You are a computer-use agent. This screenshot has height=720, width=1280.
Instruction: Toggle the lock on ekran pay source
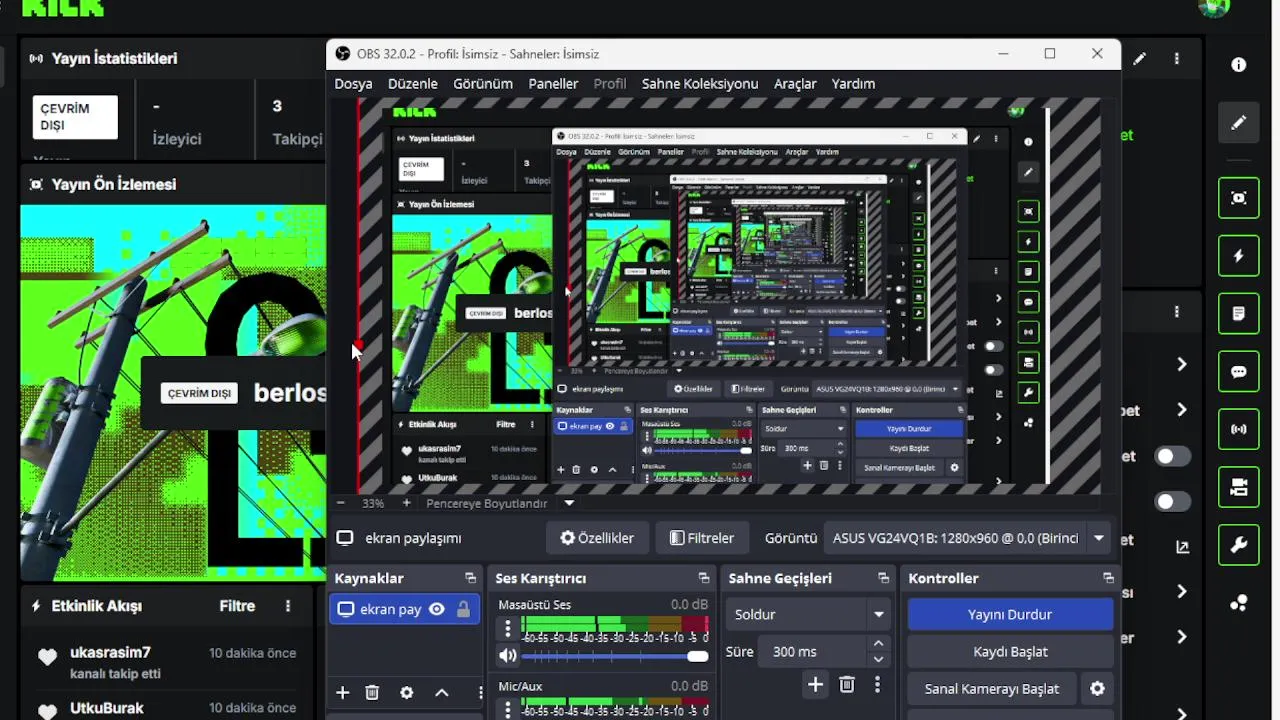[463, 609]
